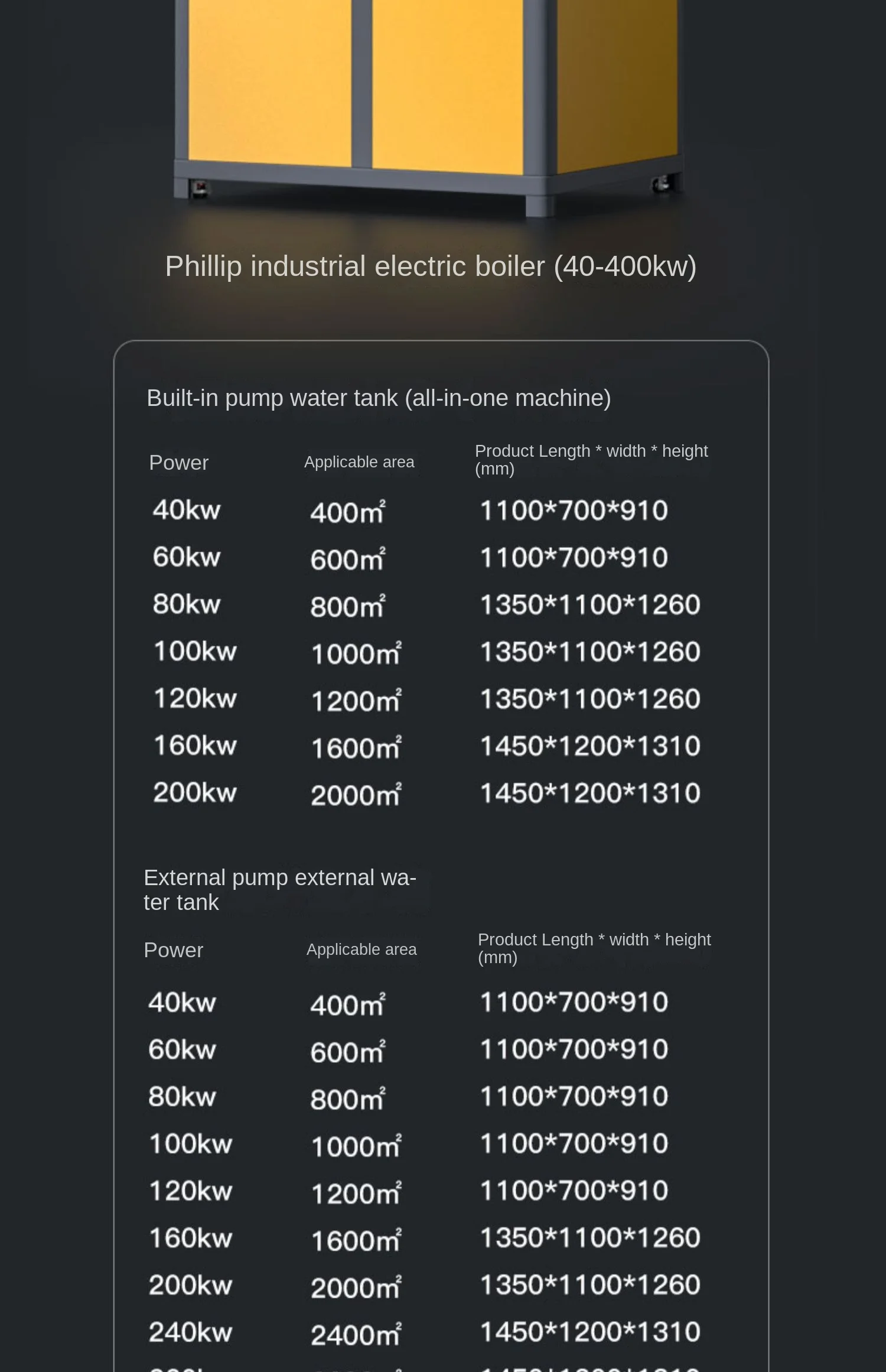Screen dimensions: 886x1372
Task: Select 80kw row in built-in pump table
Action: 187,604
